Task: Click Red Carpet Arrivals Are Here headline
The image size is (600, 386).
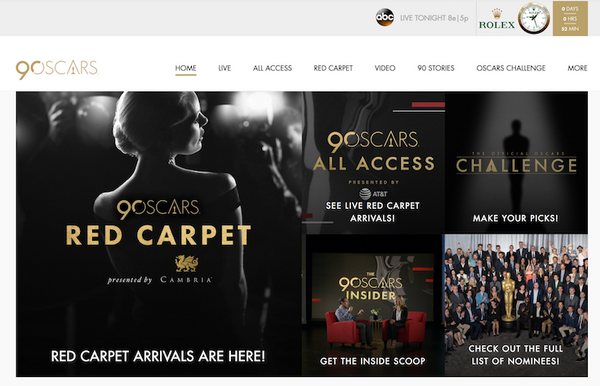Action: pyautogui.click(x=158, y=356)
